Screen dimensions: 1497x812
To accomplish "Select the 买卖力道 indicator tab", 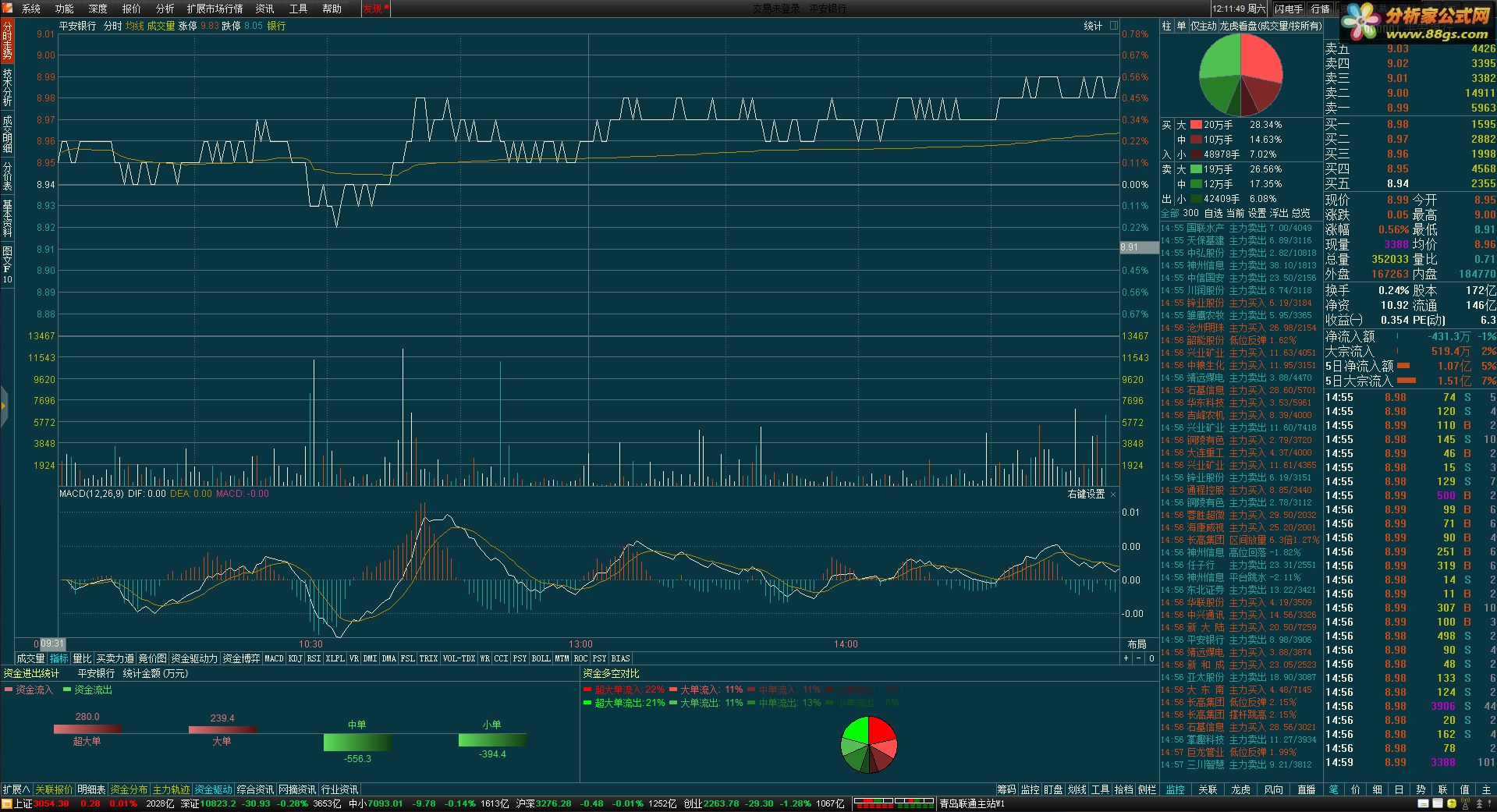I will pyautogui.click(x=115, y=658).
